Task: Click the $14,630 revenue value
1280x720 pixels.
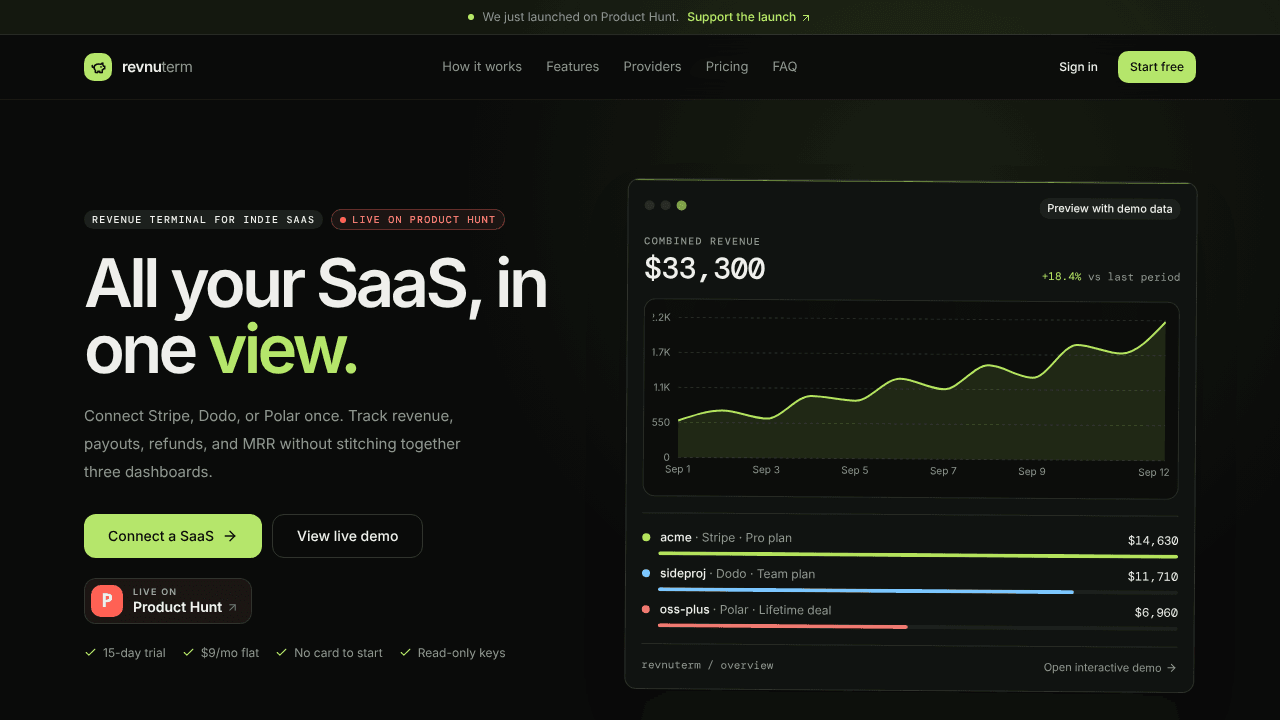Action: pos(1153,540)
